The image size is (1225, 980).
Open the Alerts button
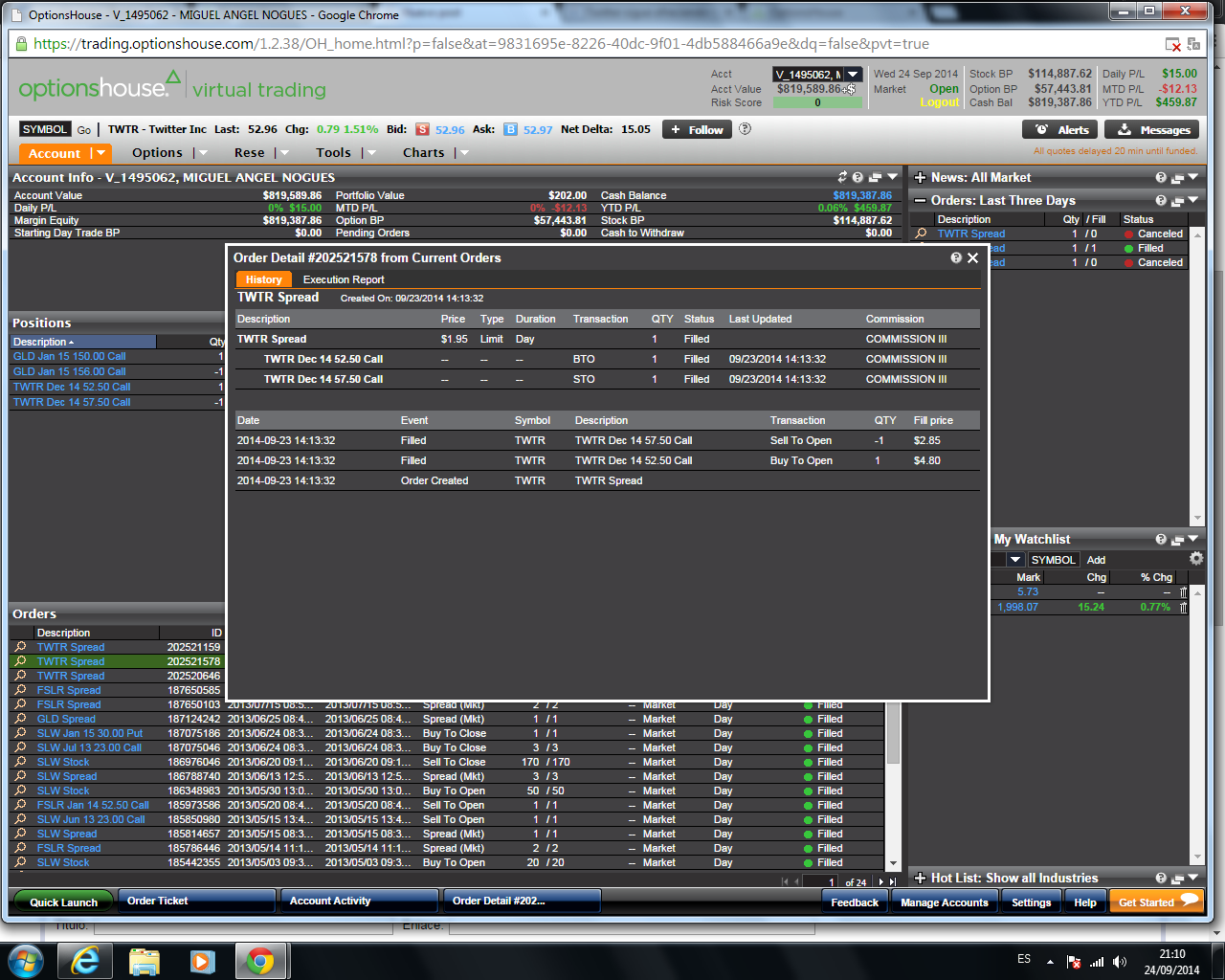1061,129
